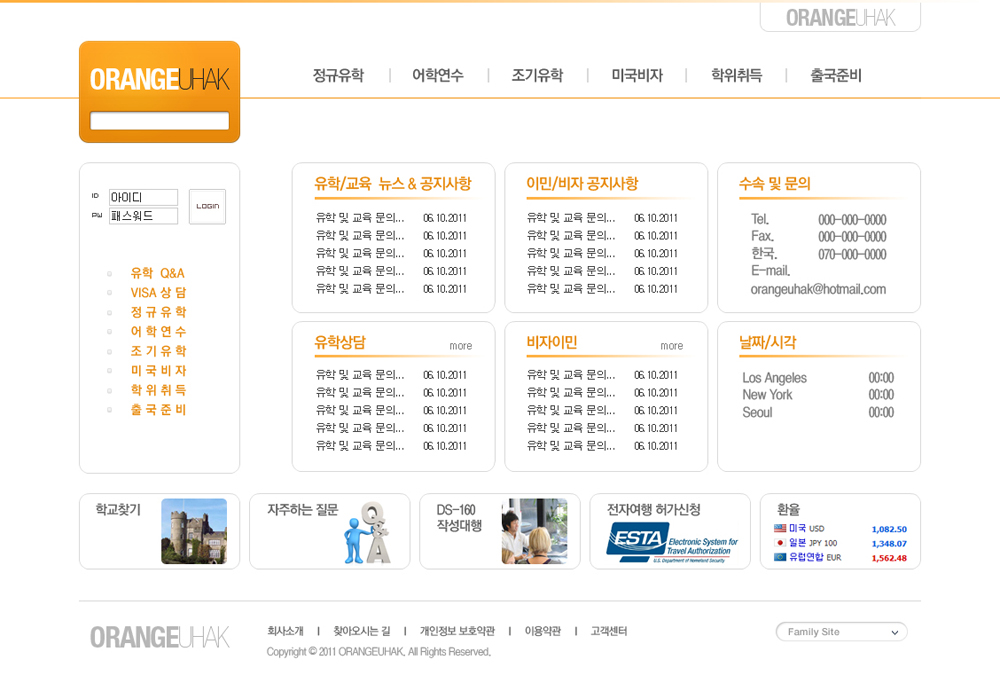Open VISA 상담 sidebar link
The image size is (1000, 691).
tap(158, 293)
